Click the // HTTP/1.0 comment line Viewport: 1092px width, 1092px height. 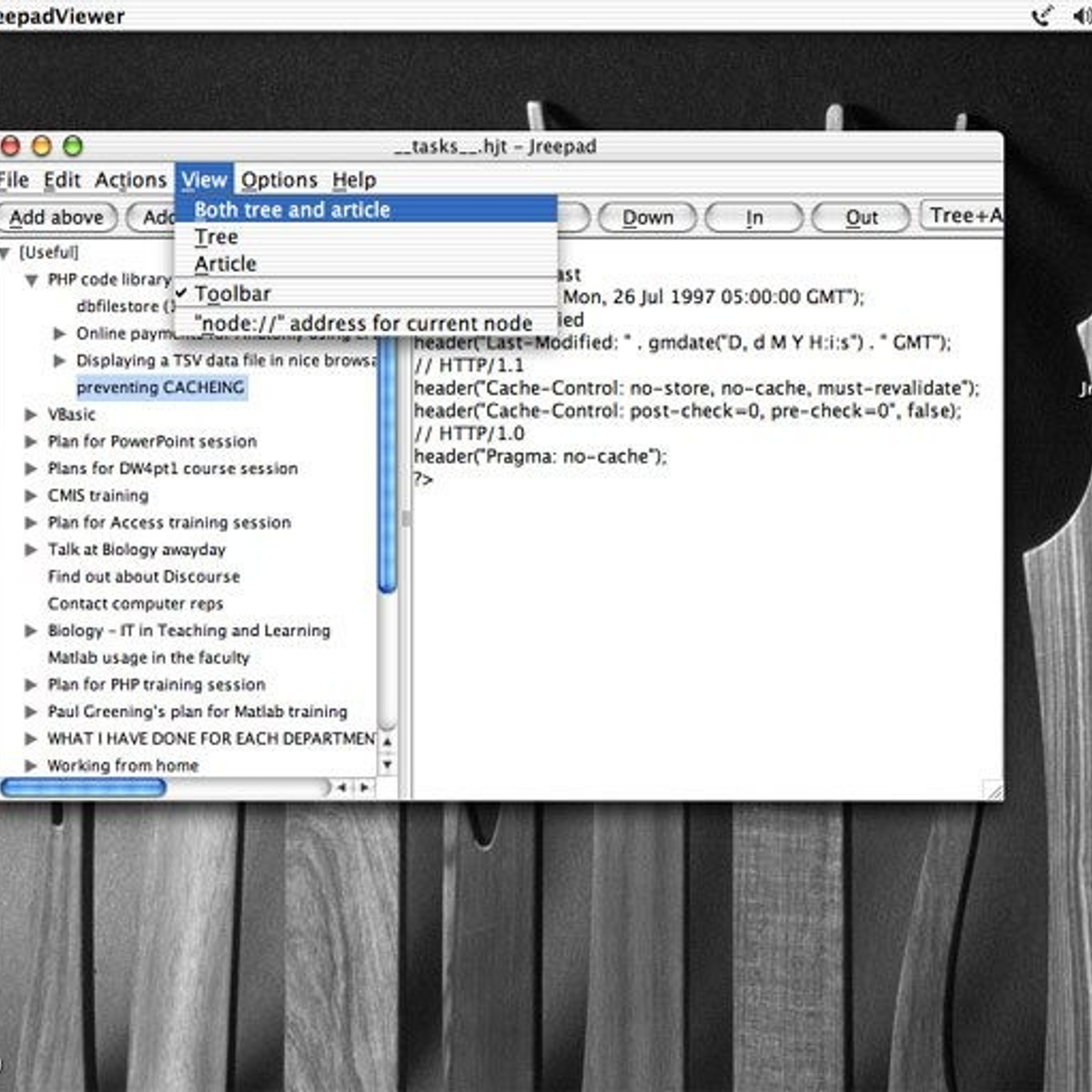point(470,433)
